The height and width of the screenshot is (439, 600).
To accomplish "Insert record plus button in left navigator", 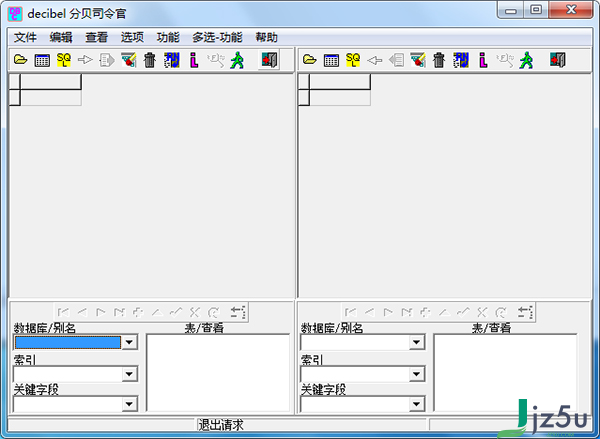I will 138,312.
